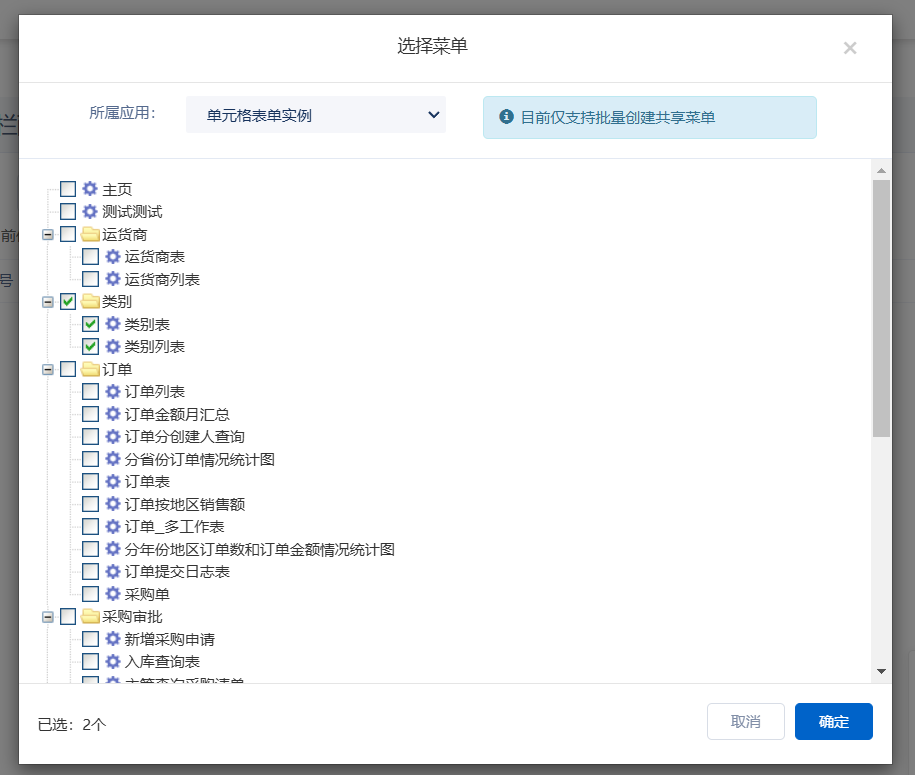Select the 订单提交日志表 label
915x775 pixels.
pyautogui.click(x=177, y=572)
